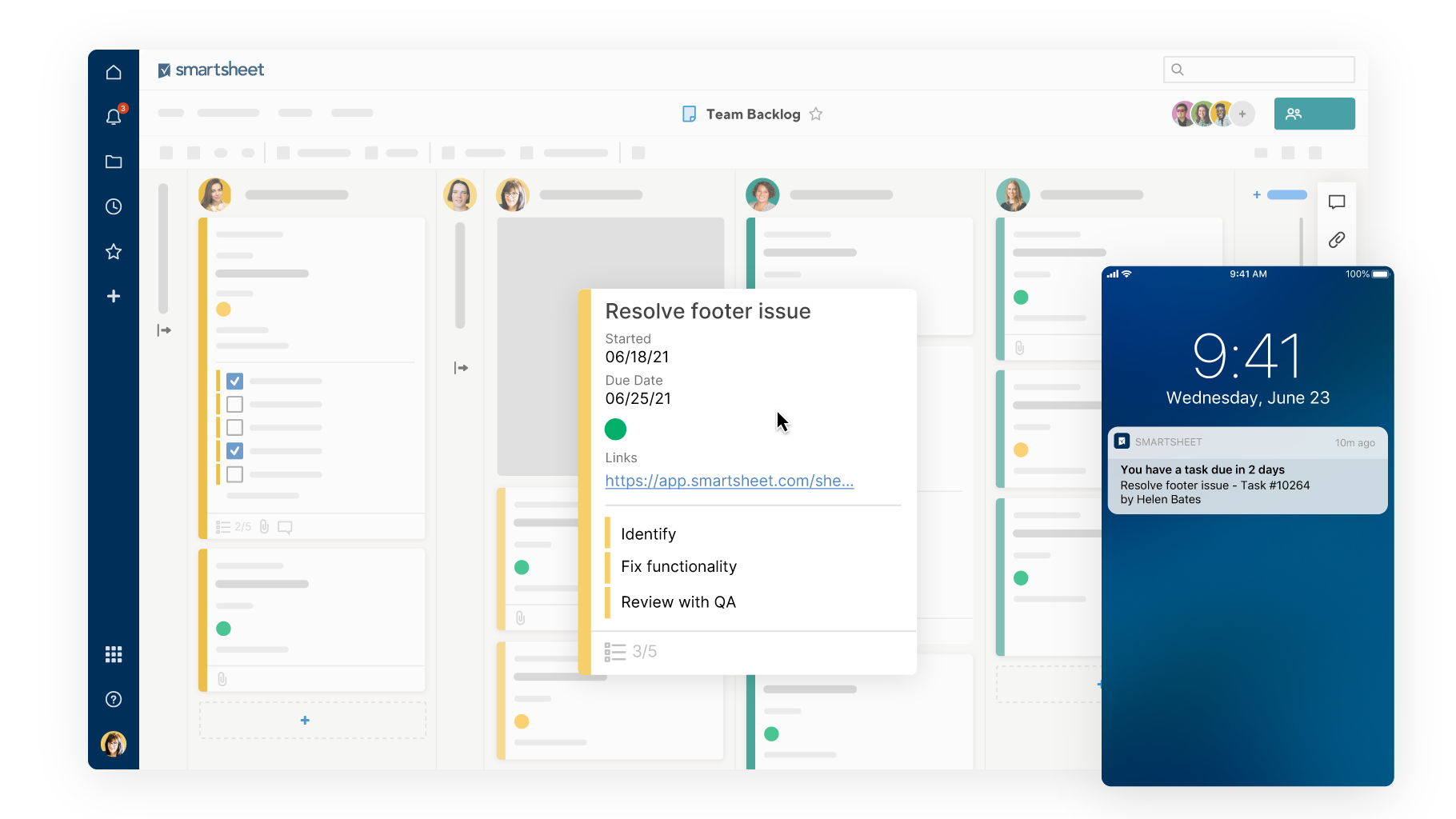Open the app launcher grid icon
1456x819 pixels.
coord(114,654)
